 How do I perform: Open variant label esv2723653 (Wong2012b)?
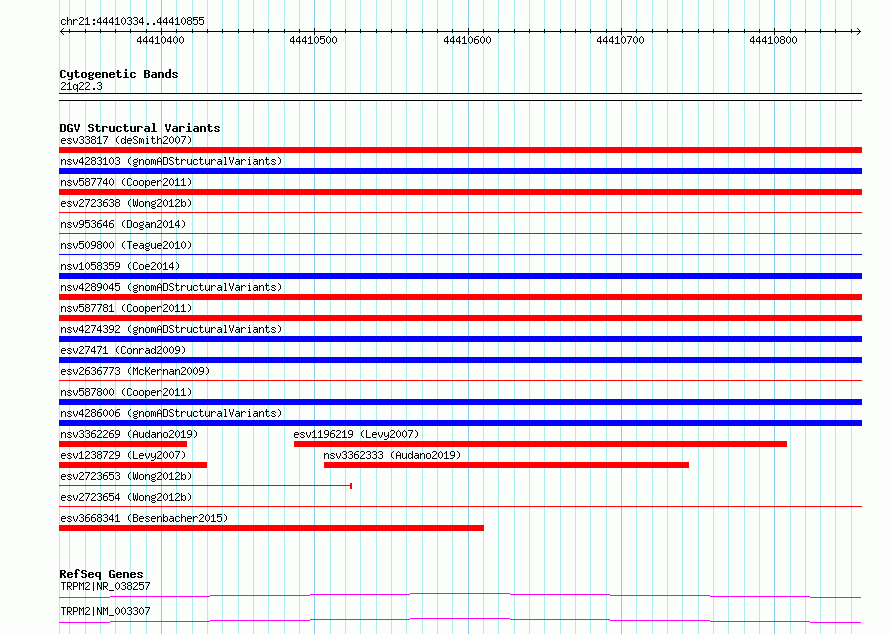pos(126,476)
